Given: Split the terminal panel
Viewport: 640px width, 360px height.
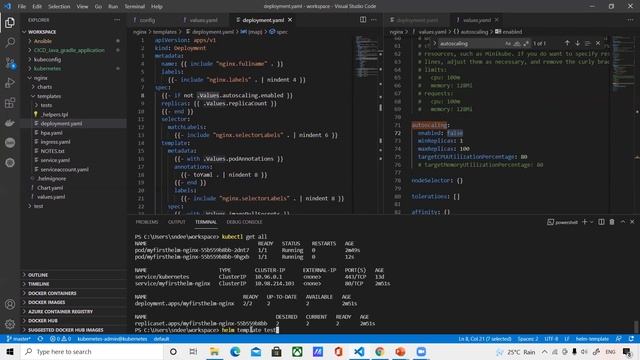Looking at the screenshot, I should pyautogui.click(x=601, y=222).
